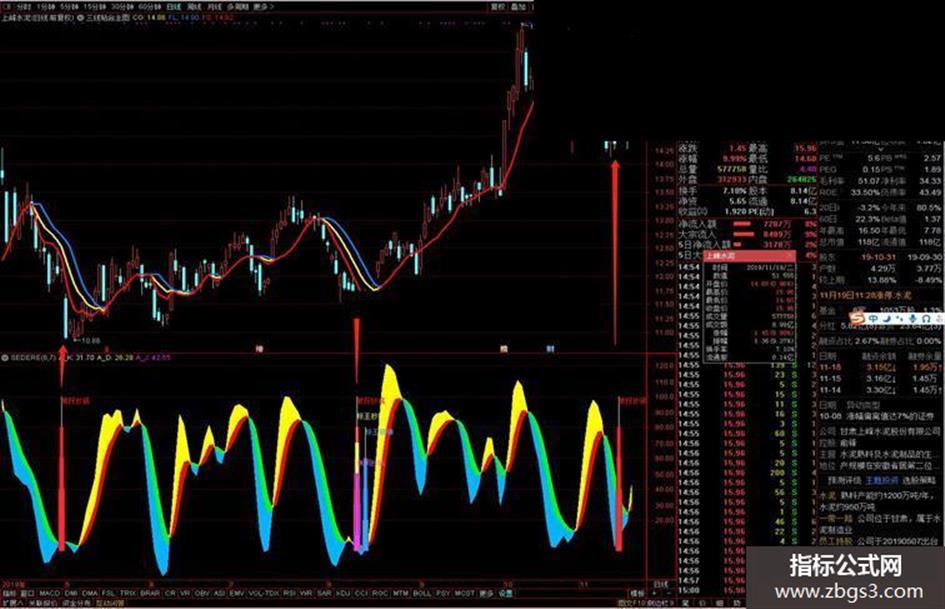Click the 大宗流入 money flow row
The image size is (945, 609).
[746, 234]
